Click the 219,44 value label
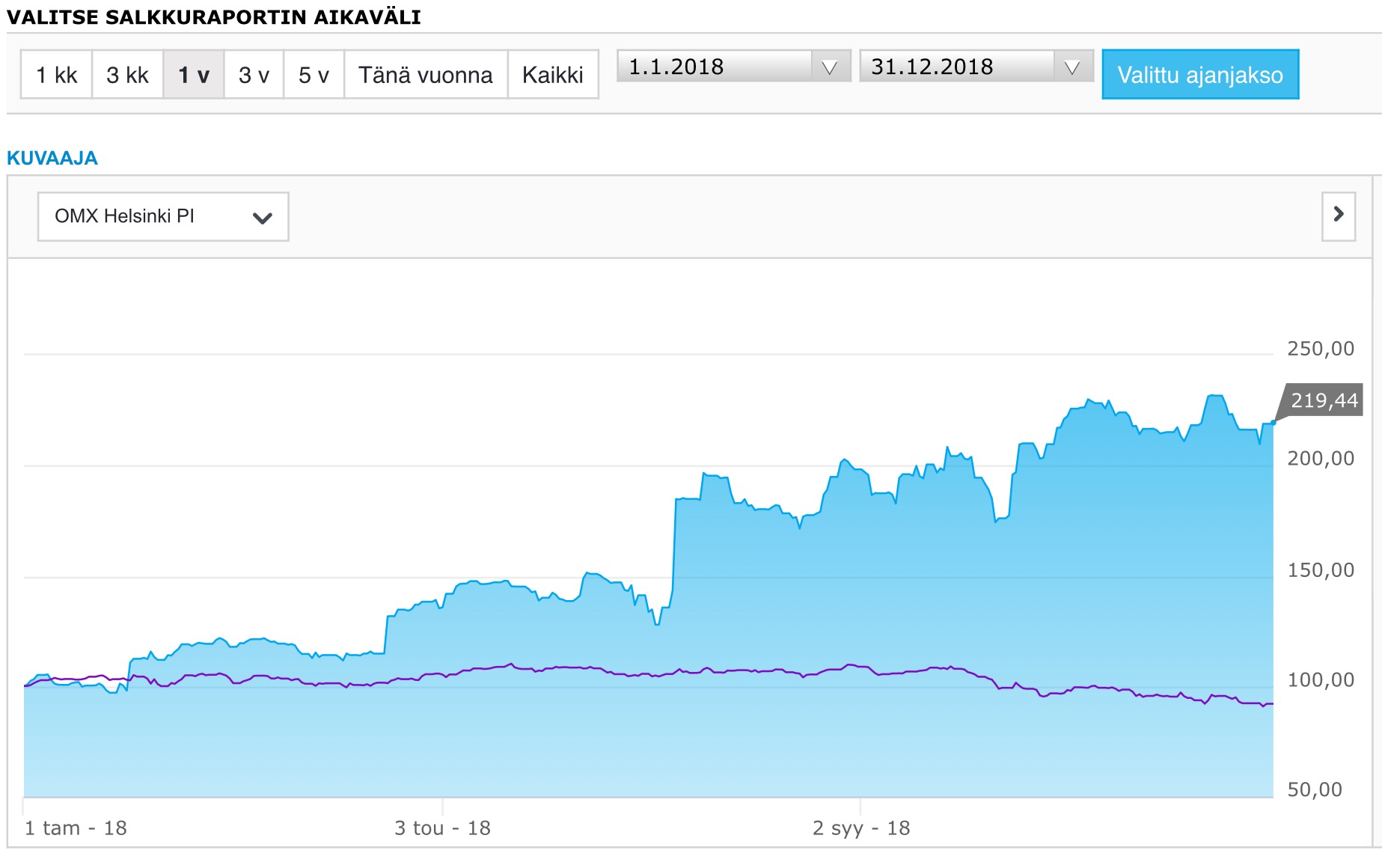Image resolution: width=1382 pixels, height=868 pixels. pos(1323,400)
